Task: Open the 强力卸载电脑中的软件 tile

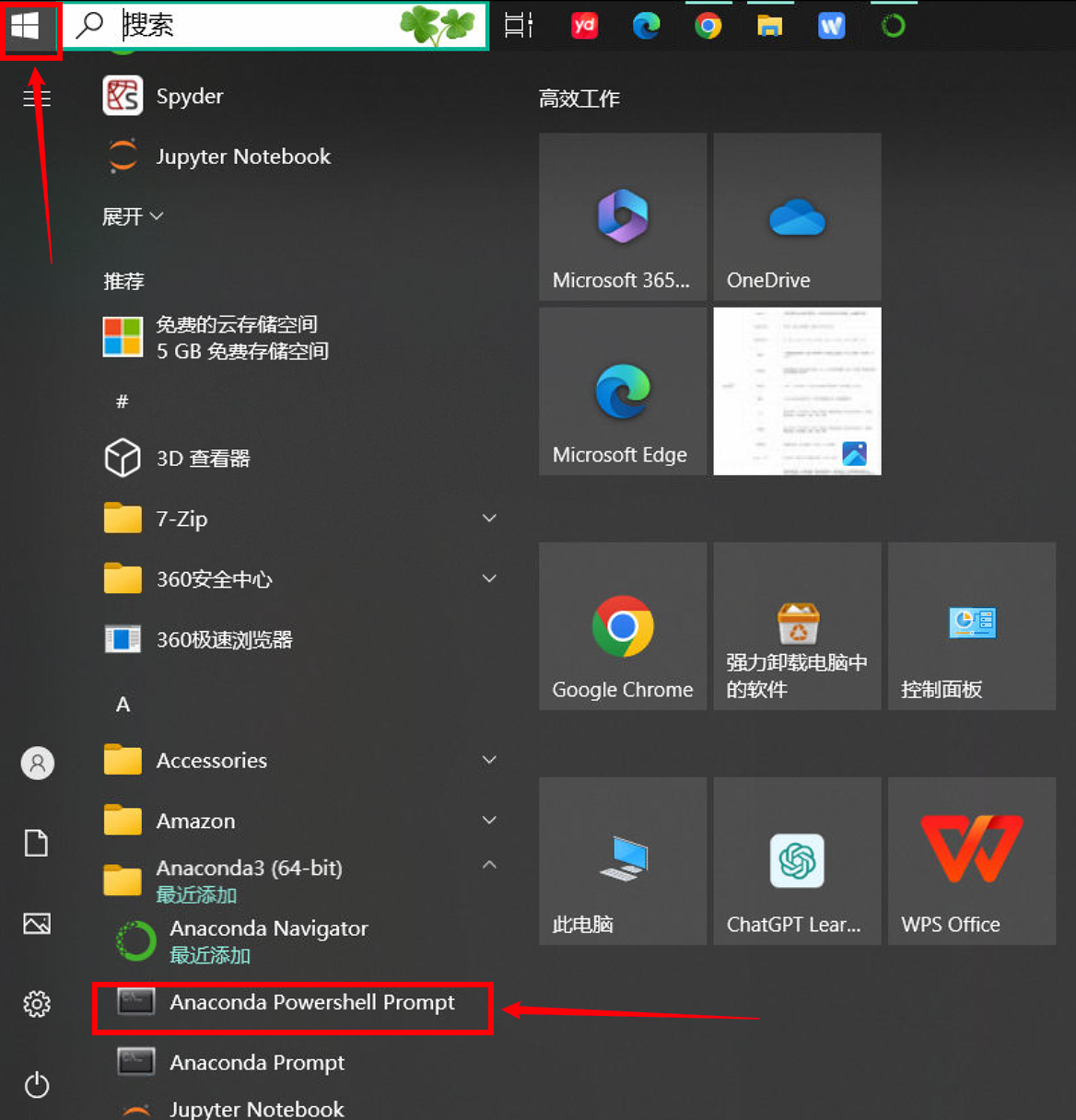Action: (x=797, y=626)
